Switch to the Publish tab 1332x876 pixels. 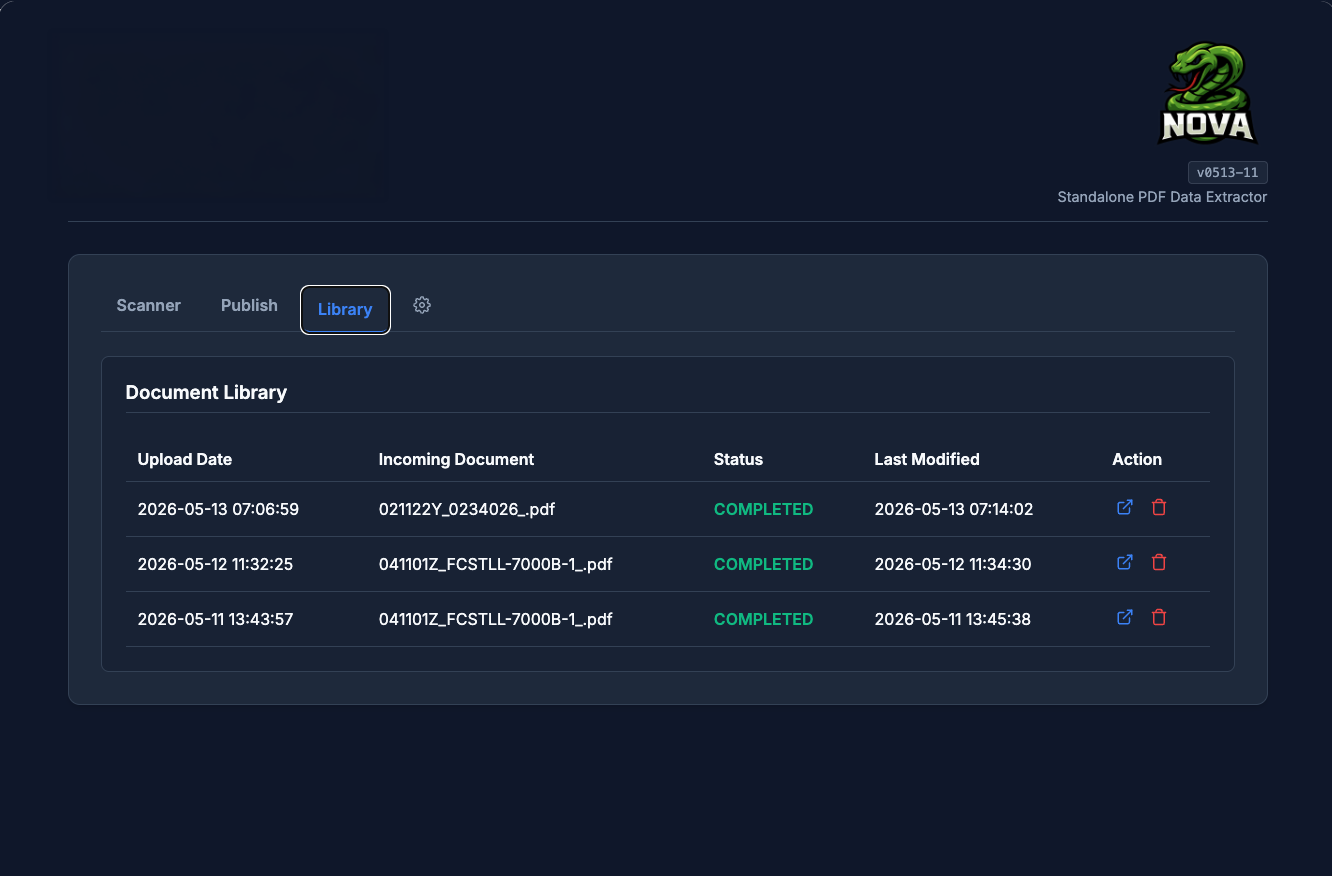249,305
